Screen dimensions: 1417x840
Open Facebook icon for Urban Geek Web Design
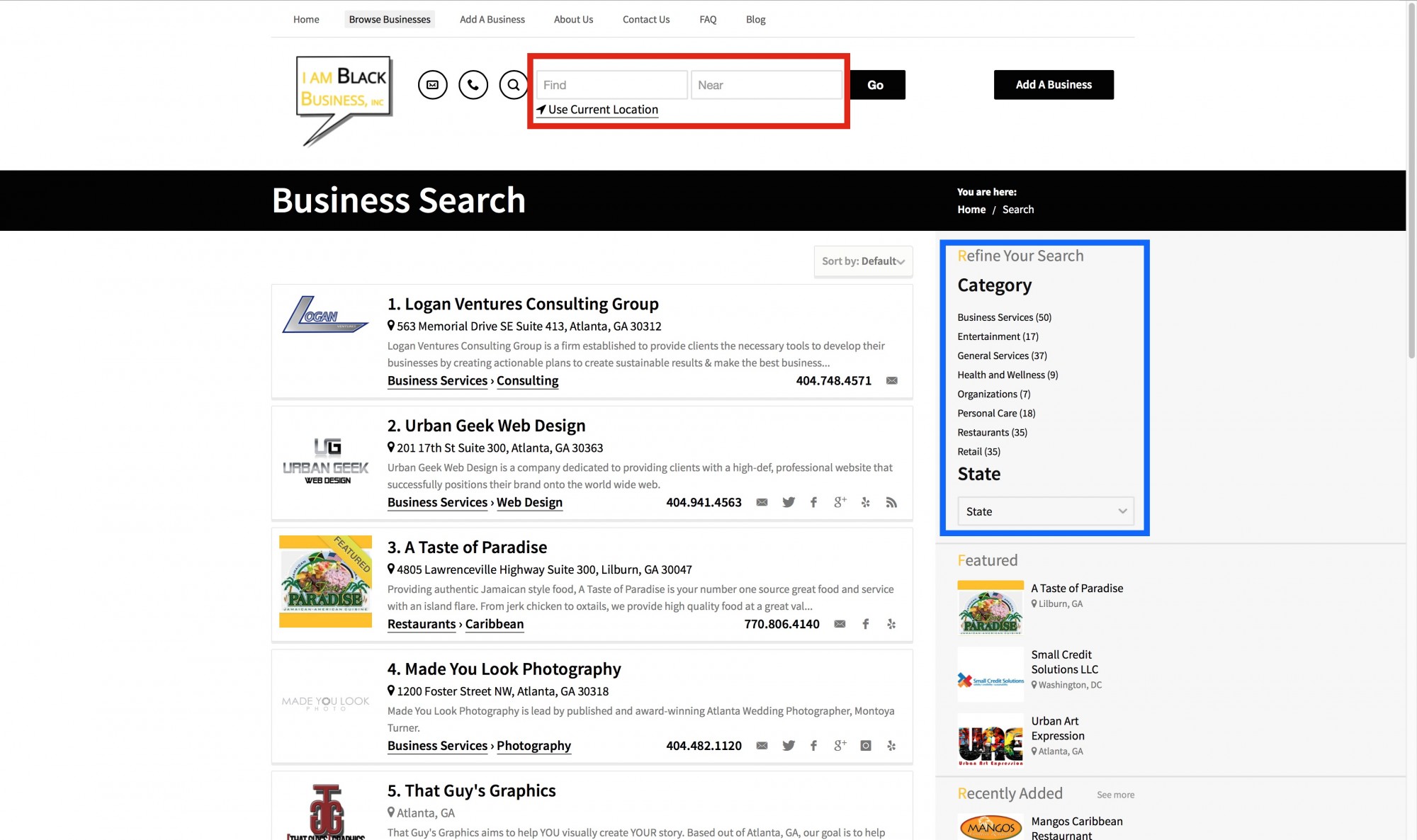813,503
